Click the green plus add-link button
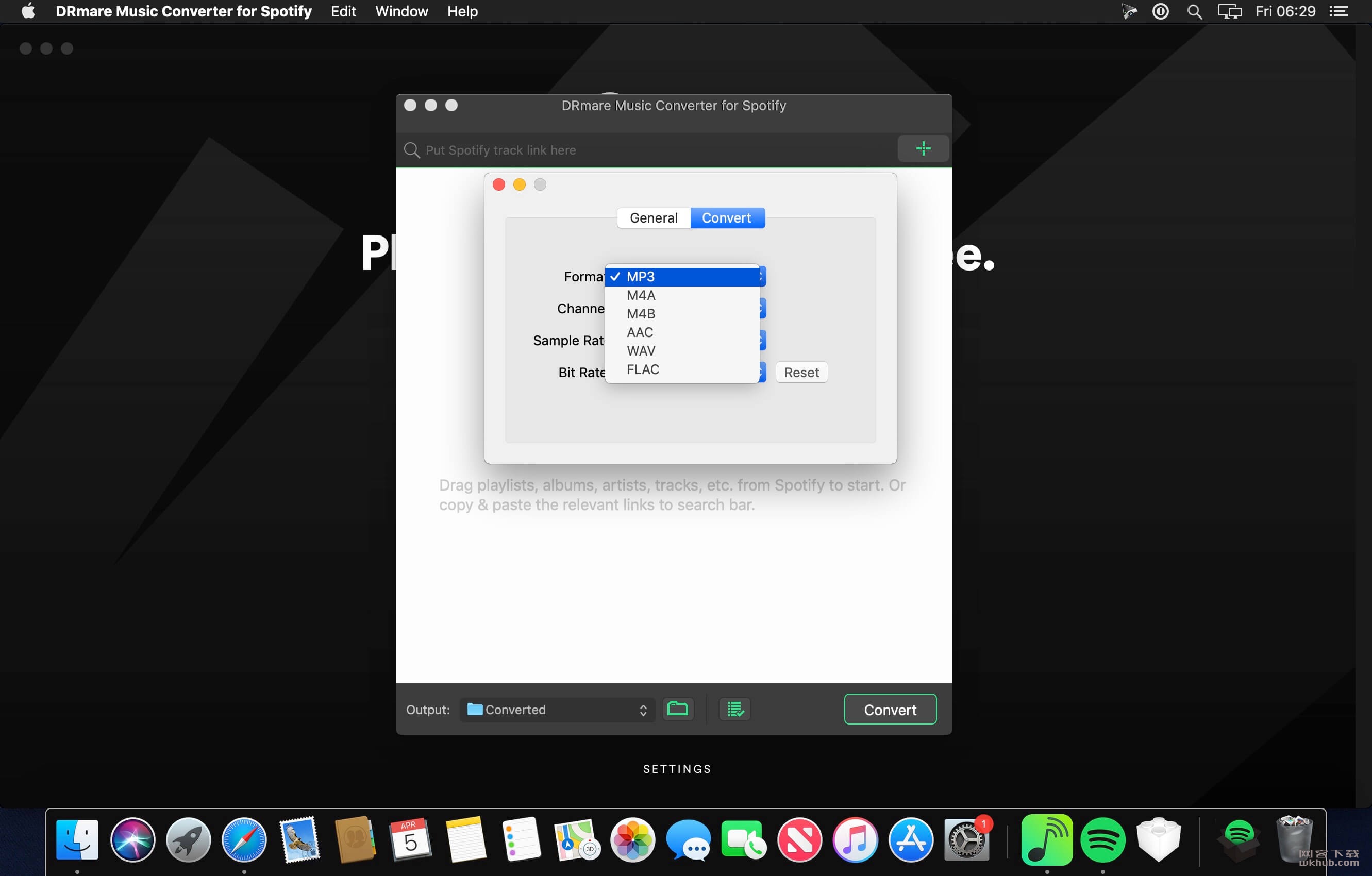This screenshot has width=1372, height=876. (923, 148)
